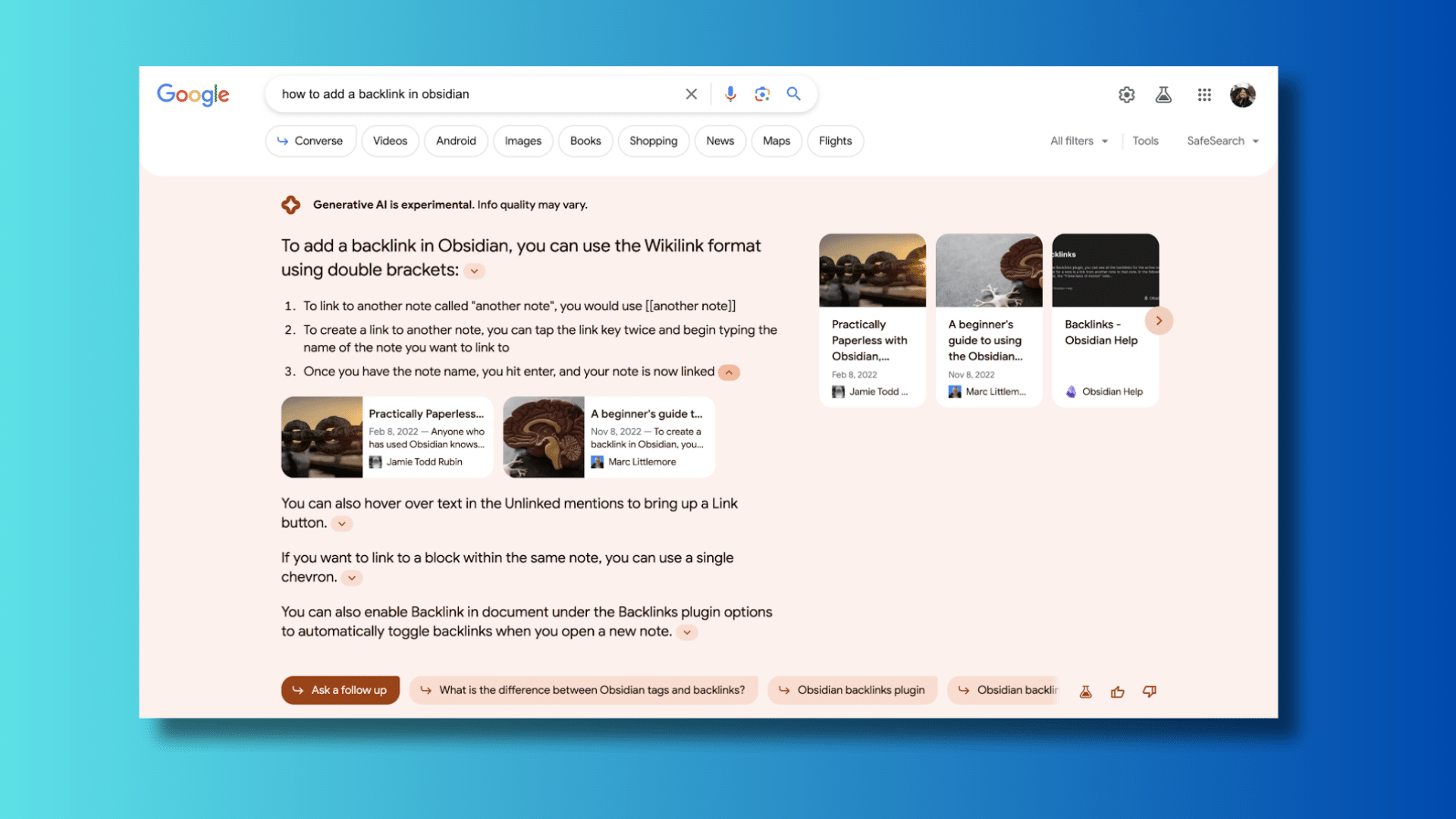The width and height of the screenshot is (1456, 819).
Task: Expand the Backlinks plugin options section
Action: [687, 632]
